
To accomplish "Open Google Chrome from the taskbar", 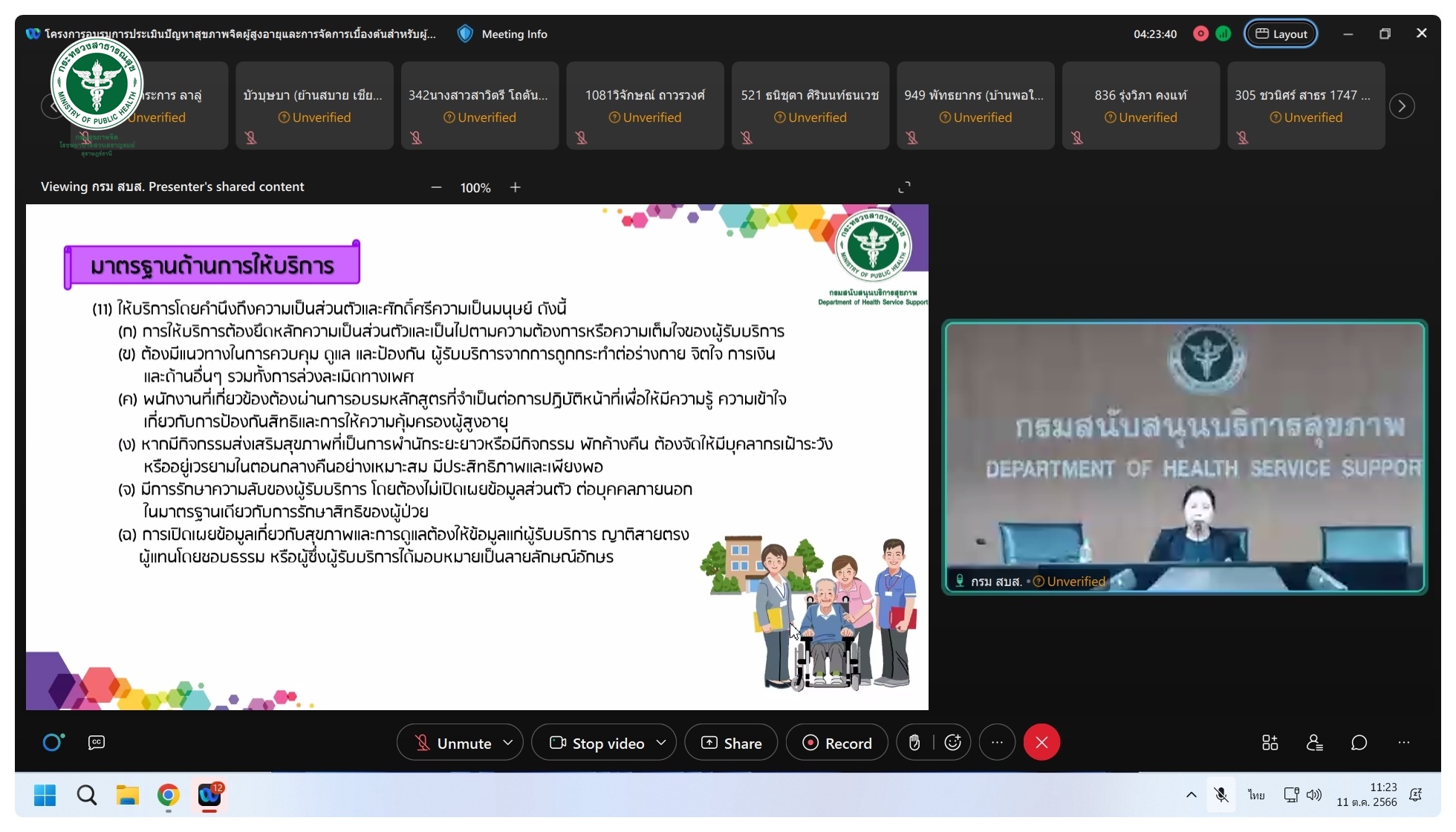I will [x=169, y=796].
